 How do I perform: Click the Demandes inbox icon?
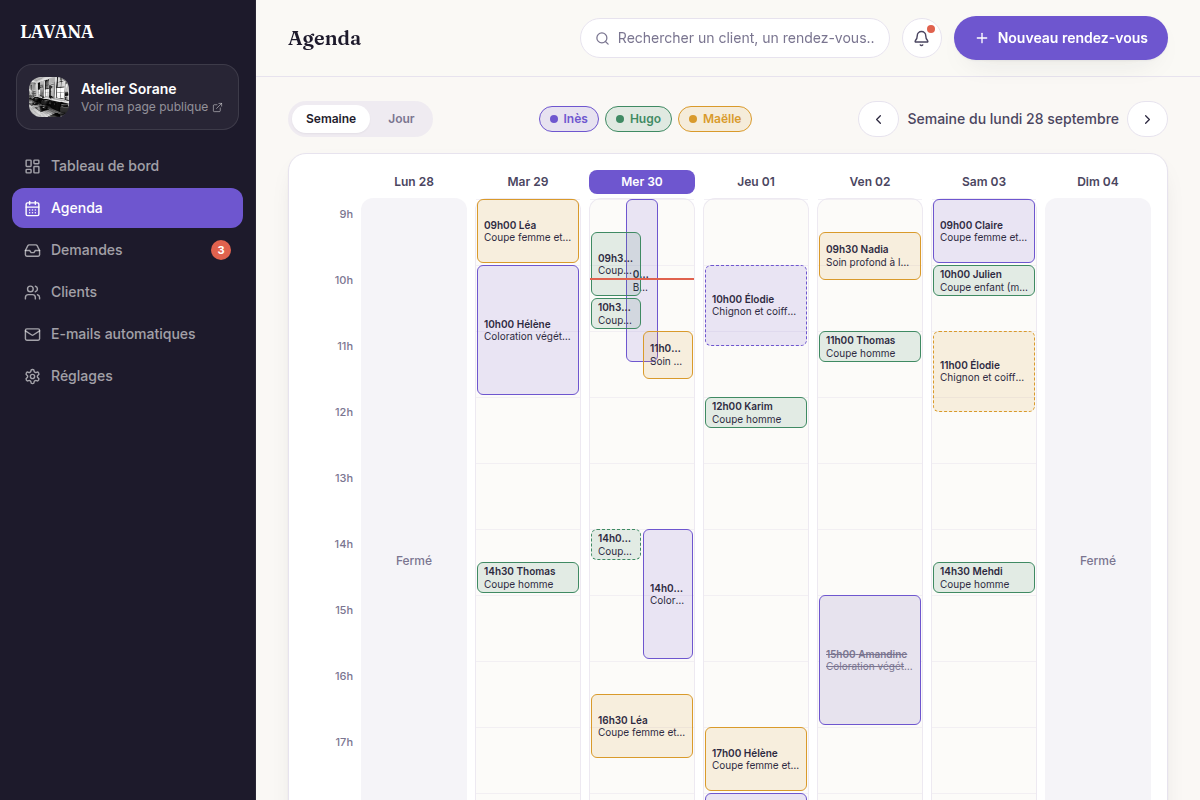(x=32, y=250)
